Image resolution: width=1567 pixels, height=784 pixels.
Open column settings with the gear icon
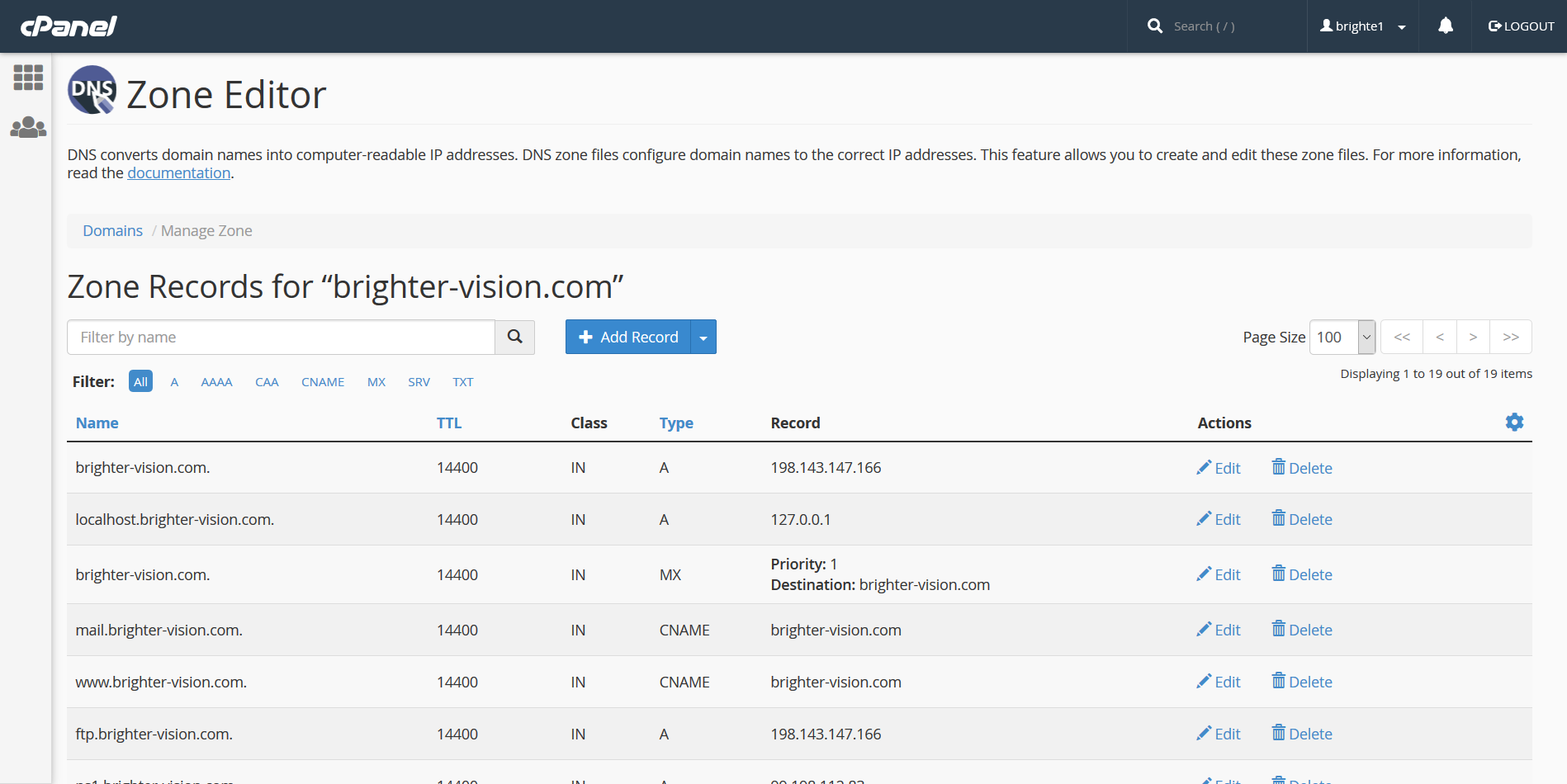click(x=1514, y=422)
